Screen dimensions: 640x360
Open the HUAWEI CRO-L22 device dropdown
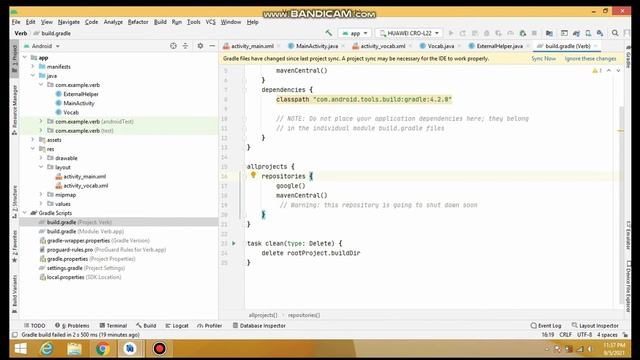tap(409, 33)
